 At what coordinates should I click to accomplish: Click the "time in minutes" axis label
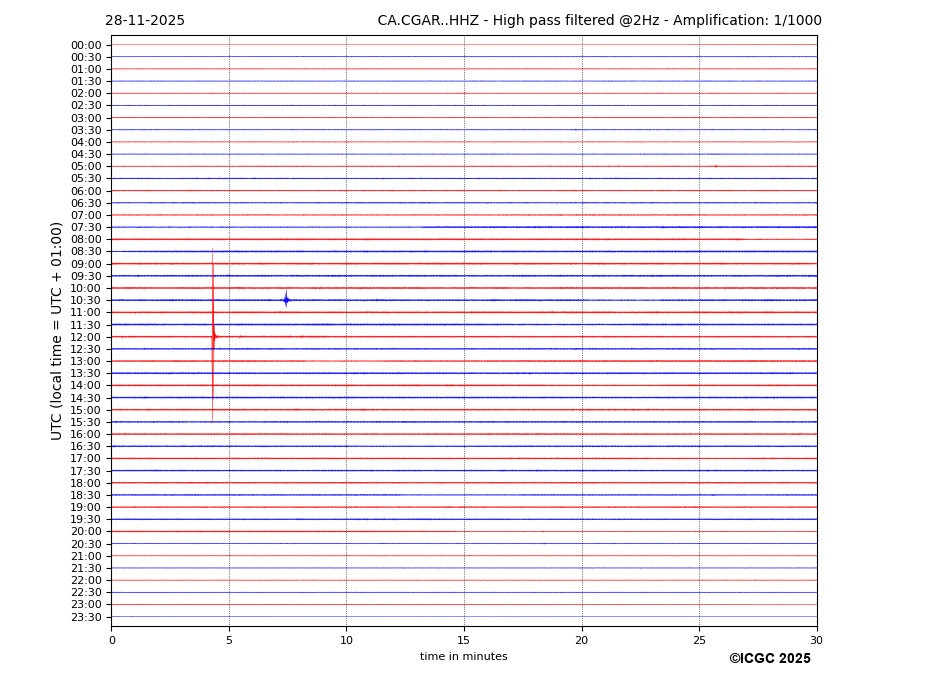463,657
